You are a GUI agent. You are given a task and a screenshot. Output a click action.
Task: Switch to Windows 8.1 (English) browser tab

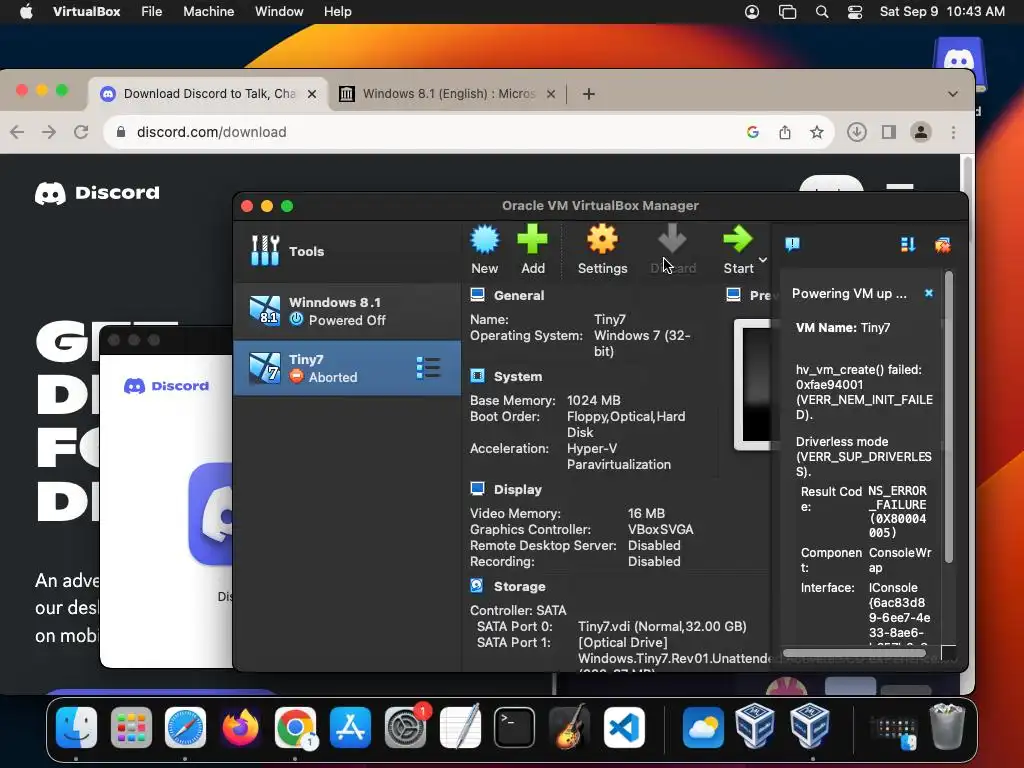(448, 93)
